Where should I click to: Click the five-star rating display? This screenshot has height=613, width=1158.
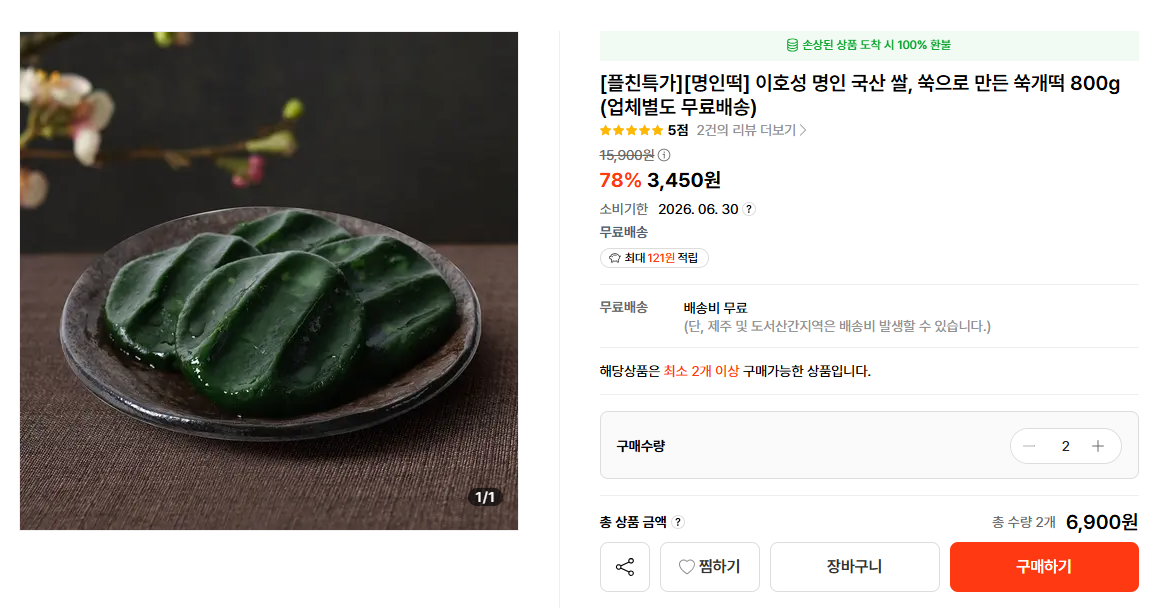(631, 130)
